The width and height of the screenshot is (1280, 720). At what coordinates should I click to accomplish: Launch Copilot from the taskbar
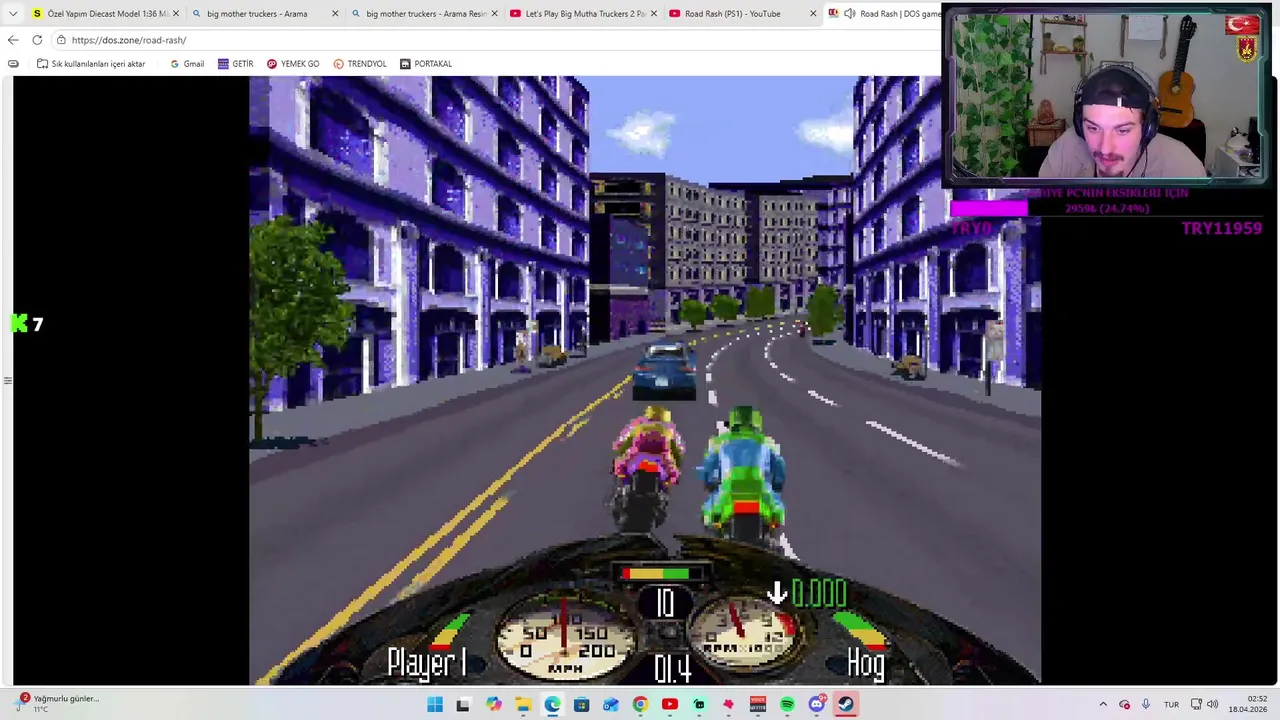(494, 704)
